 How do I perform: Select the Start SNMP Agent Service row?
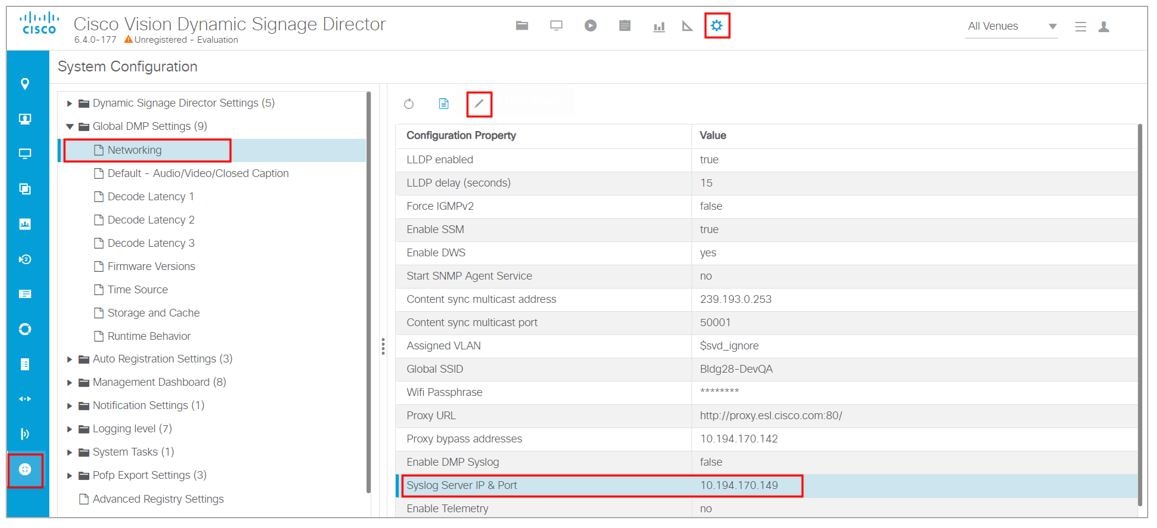767,276
